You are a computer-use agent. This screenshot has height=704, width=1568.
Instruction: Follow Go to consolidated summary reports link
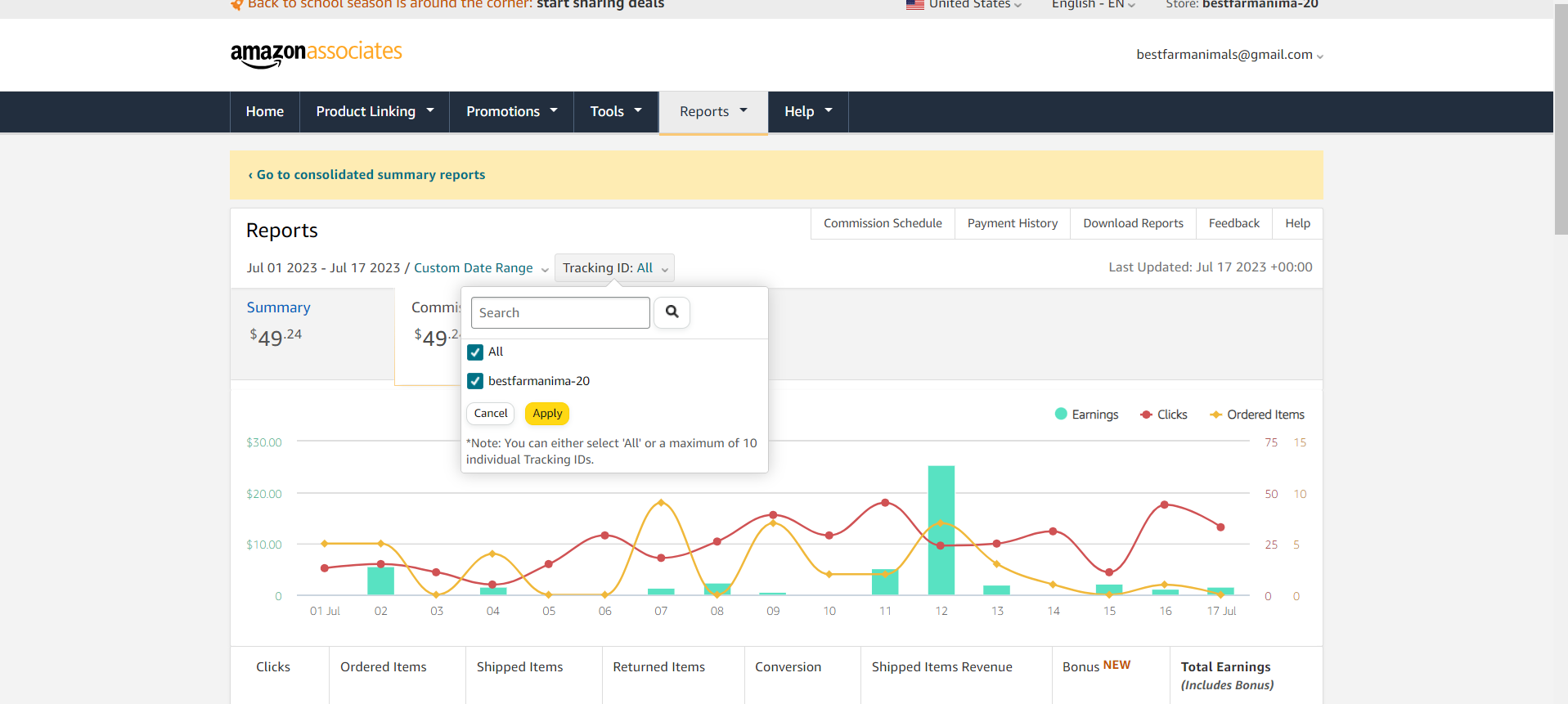tap(366, 175)
